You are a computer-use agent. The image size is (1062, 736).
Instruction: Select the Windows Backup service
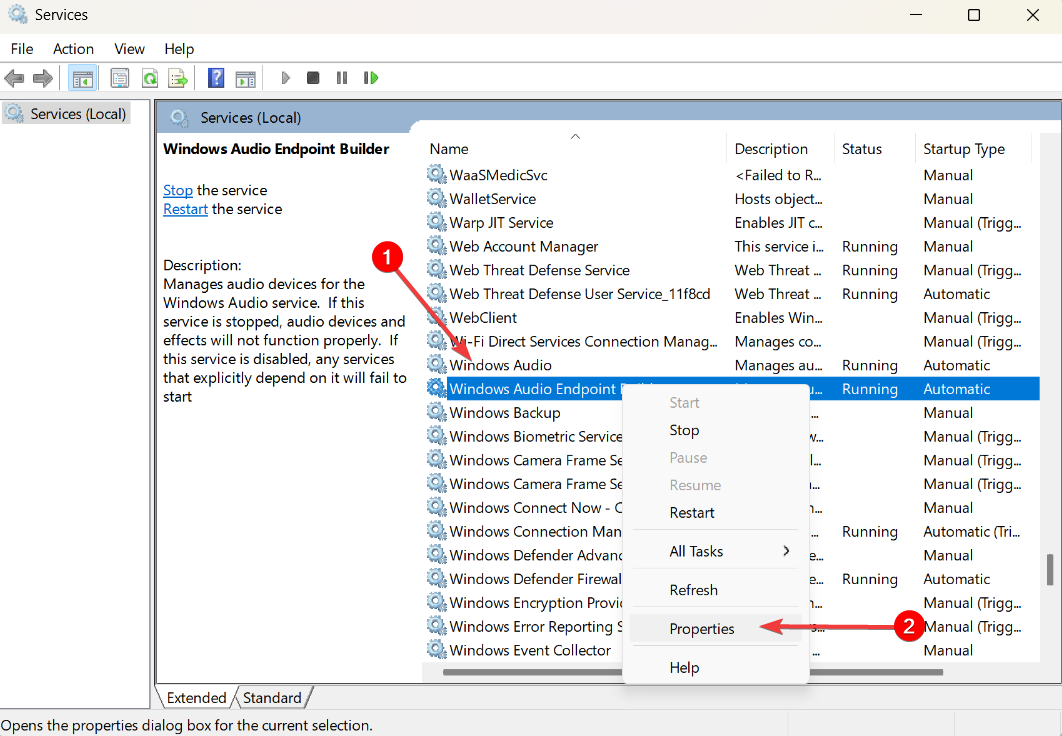click(504, 412)
